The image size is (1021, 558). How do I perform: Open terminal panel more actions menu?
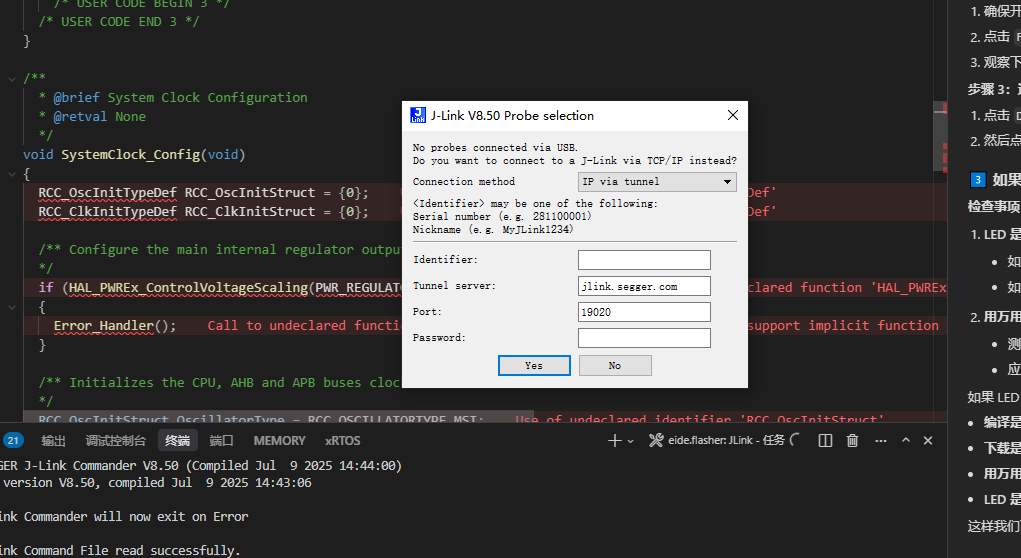tap(880, 441)
